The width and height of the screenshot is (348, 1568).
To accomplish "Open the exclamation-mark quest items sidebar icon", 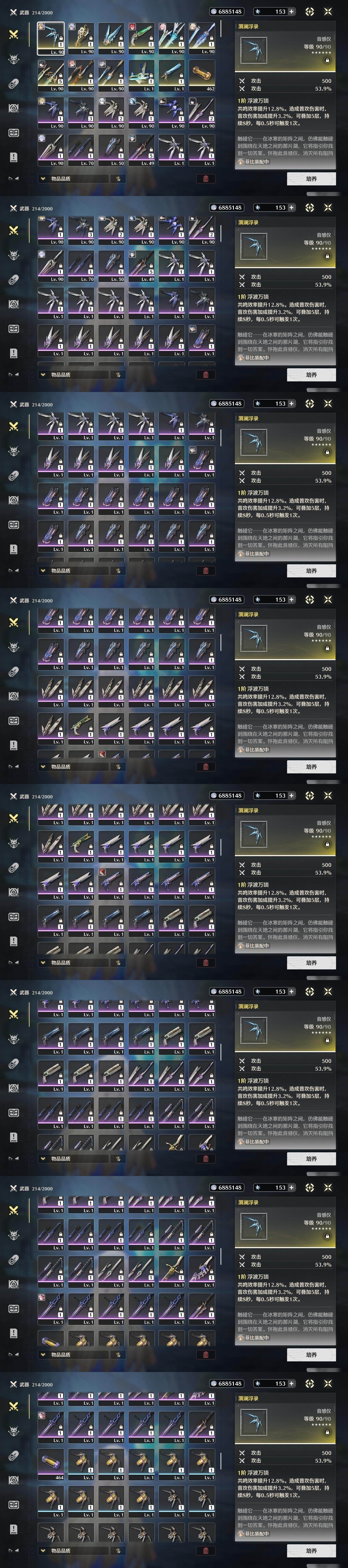I will coord(13,157).
